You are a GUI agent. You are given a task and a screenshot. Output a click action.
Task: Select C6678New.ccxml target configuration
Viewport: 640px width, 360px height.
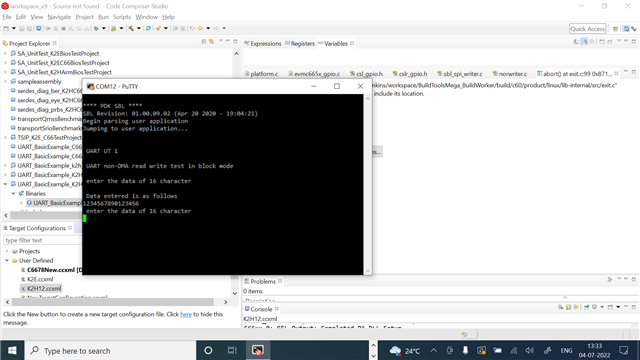(51, 270)
